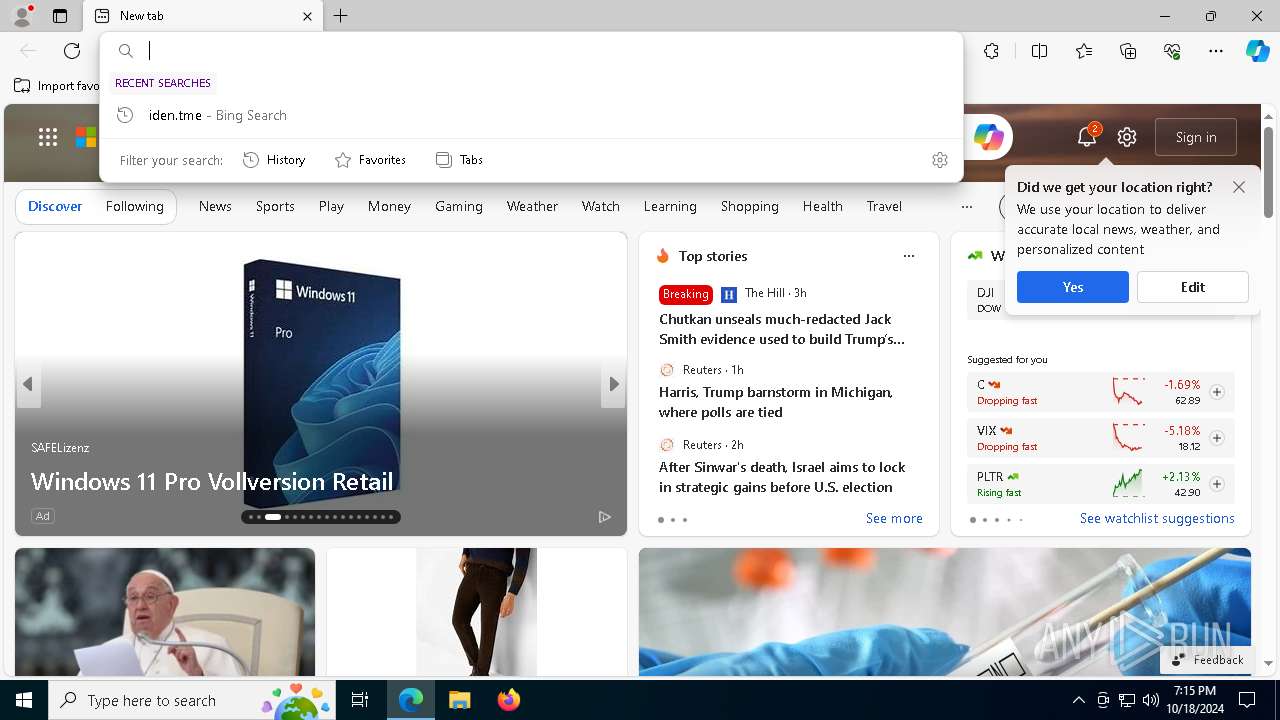Select recent search iden.tme
The width and height of the screenshot is (1280, 720).
coord(531,115)
